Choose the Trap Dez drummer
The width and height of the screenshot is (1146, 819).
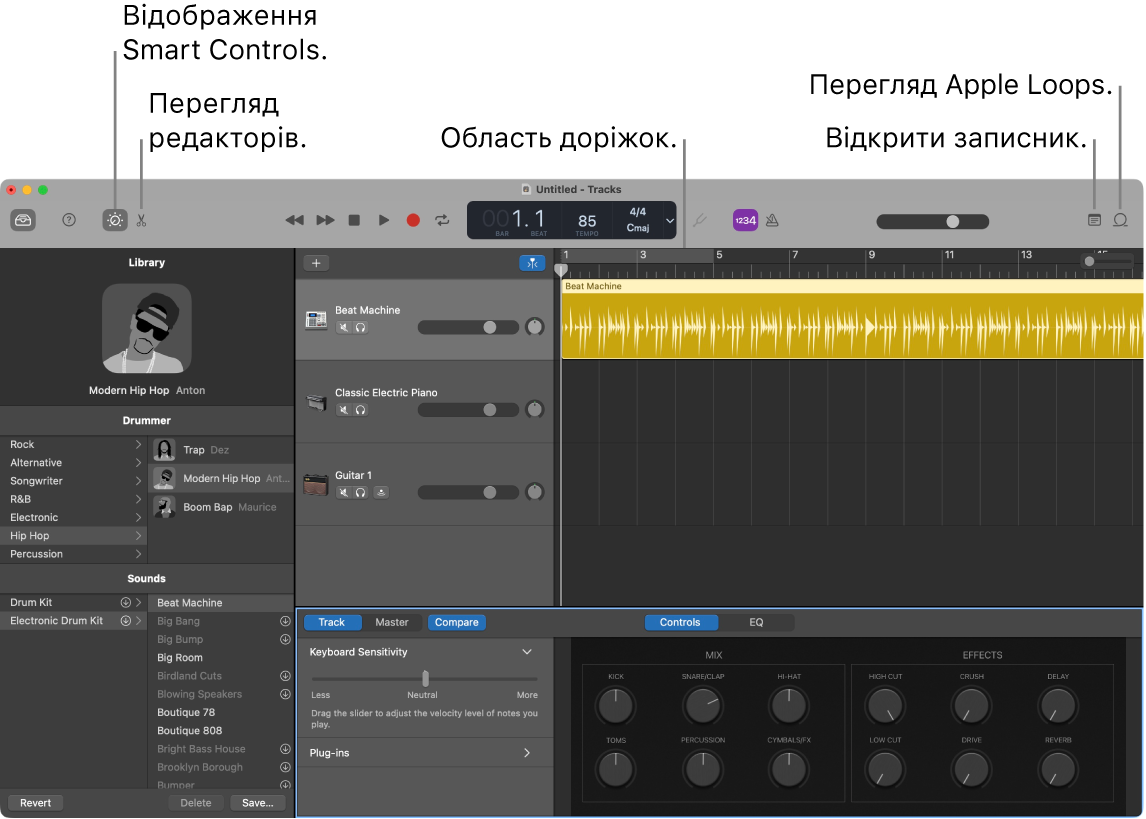222,450
